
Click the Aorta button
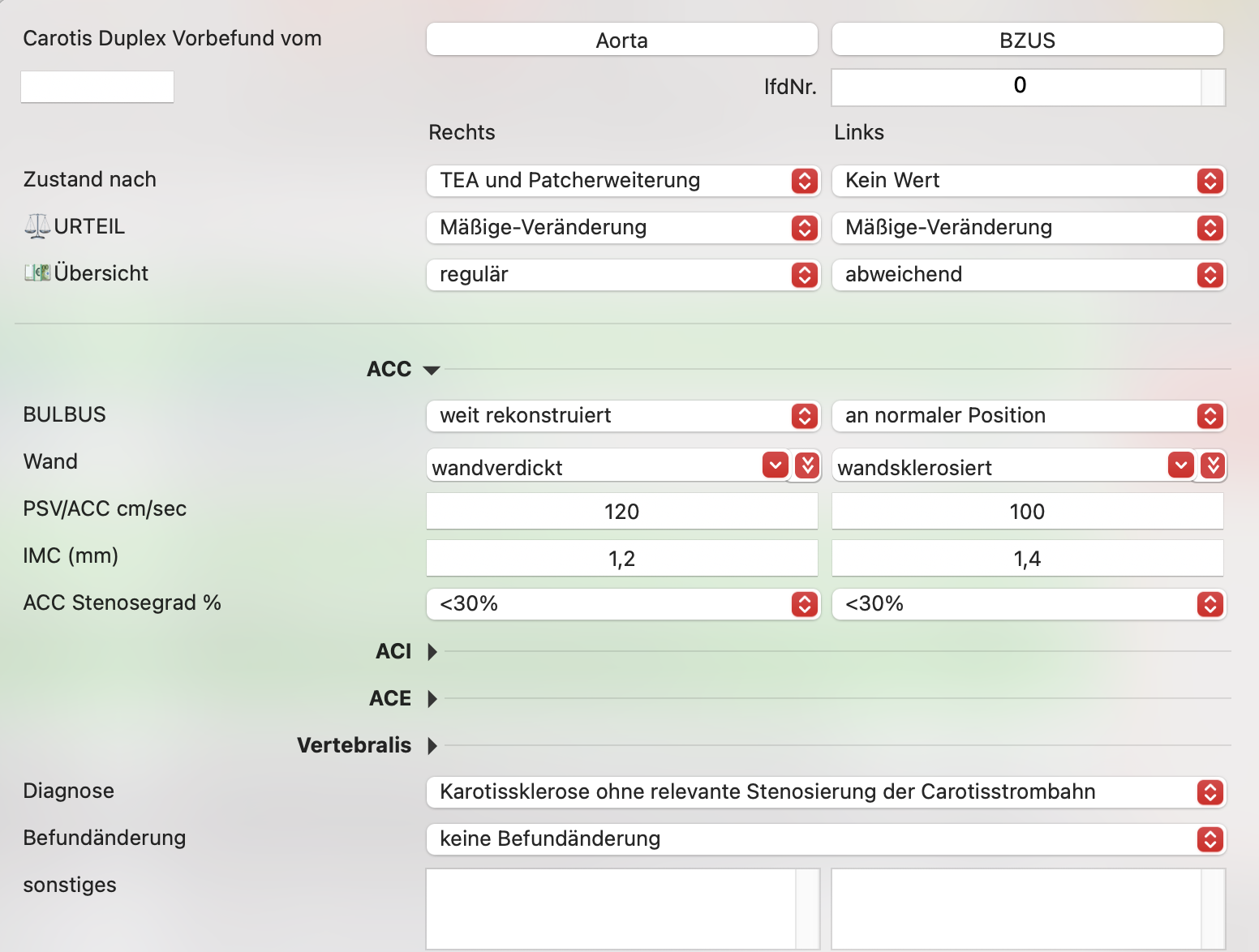pos(622,40)
